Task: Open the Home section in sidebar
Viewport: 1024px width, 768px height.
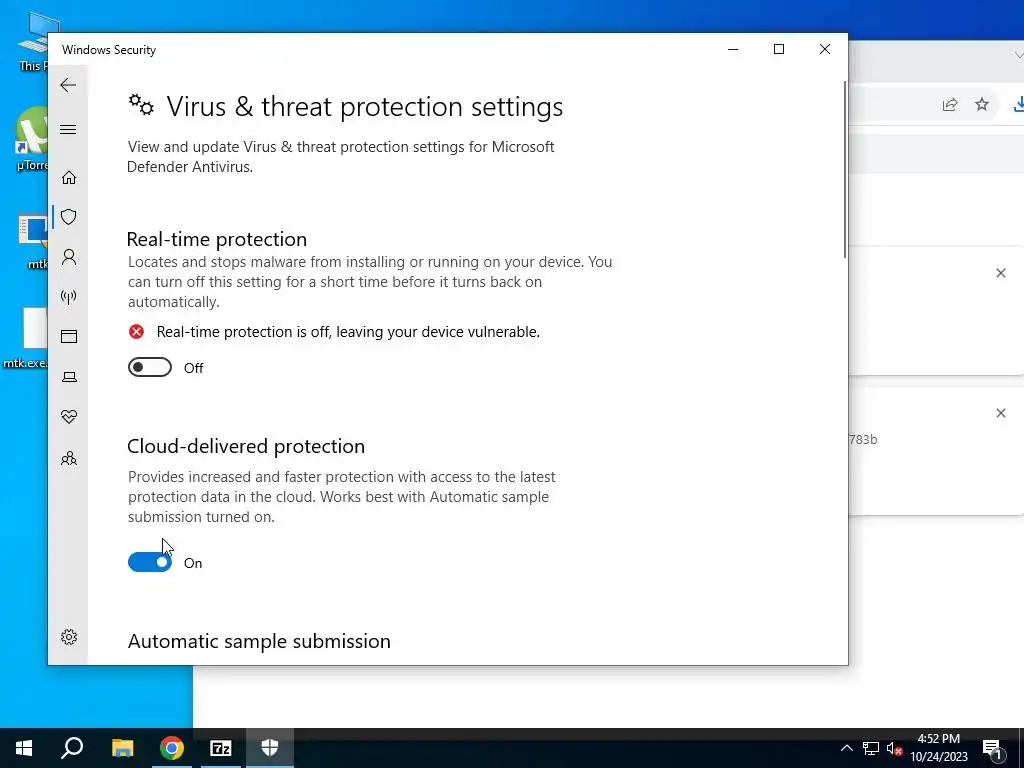Action: point(69,178)
